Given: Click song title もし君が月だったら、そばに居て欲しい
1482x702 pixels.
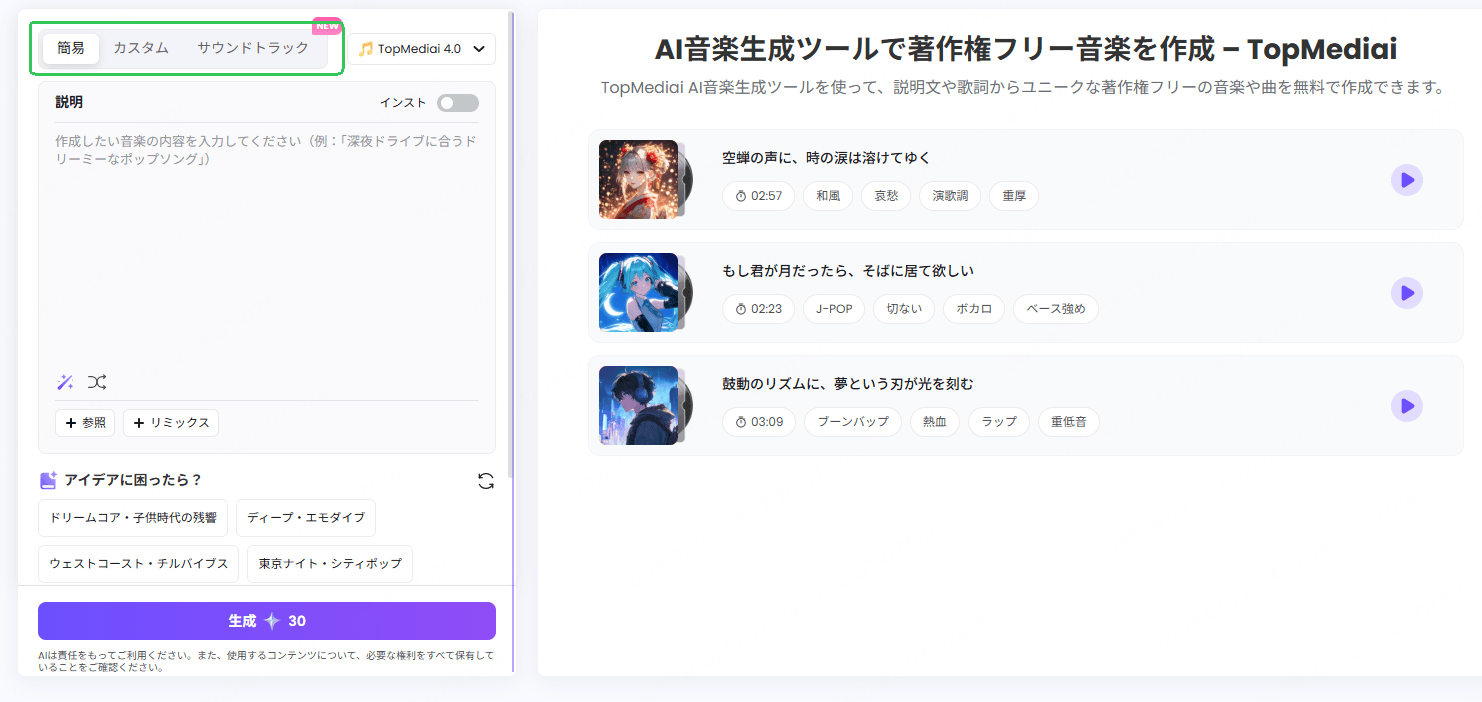Looking at the screenshot, I should pyautogui.click(x=848, y=271).
